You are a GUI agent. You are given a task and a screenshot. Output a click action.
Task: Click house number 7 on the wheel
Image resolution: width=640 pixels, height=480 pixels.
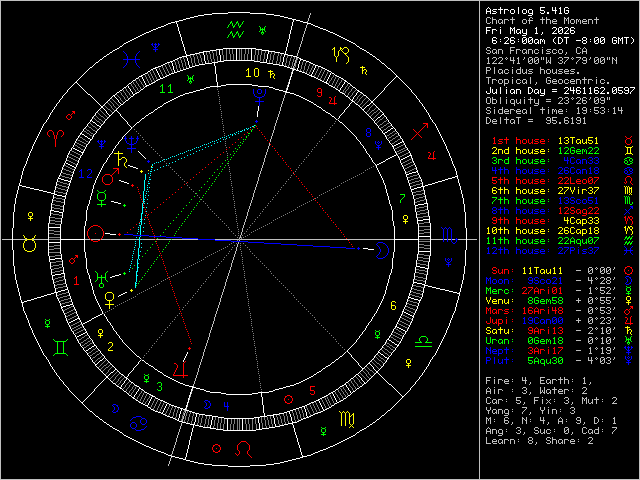pyautogui.click(x=402, y=199)
